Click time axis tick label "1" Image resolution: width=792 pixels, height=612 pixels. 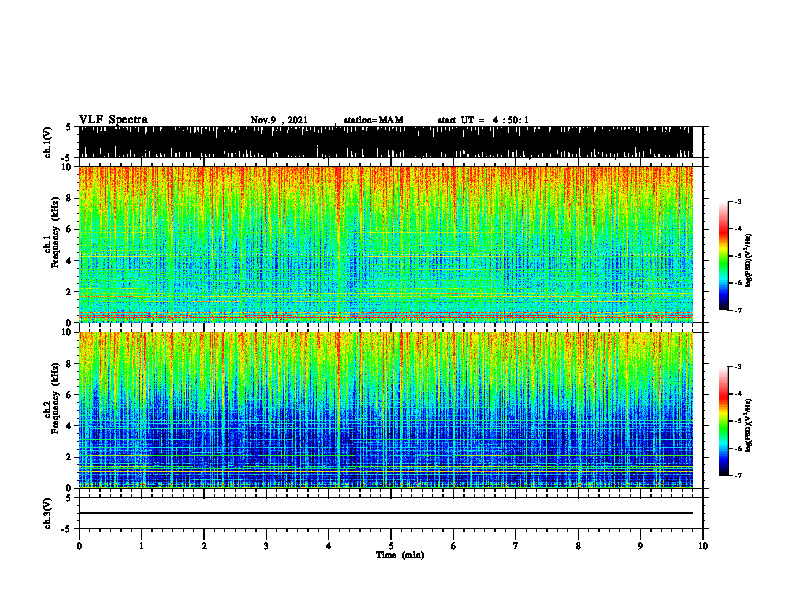point(141,546)
